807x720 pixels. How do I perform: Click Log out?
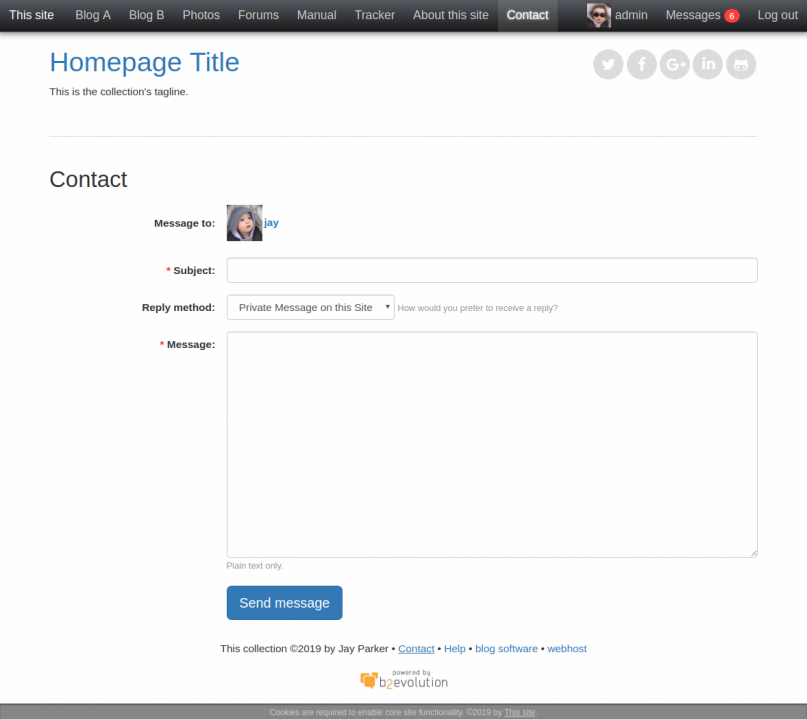777,15
